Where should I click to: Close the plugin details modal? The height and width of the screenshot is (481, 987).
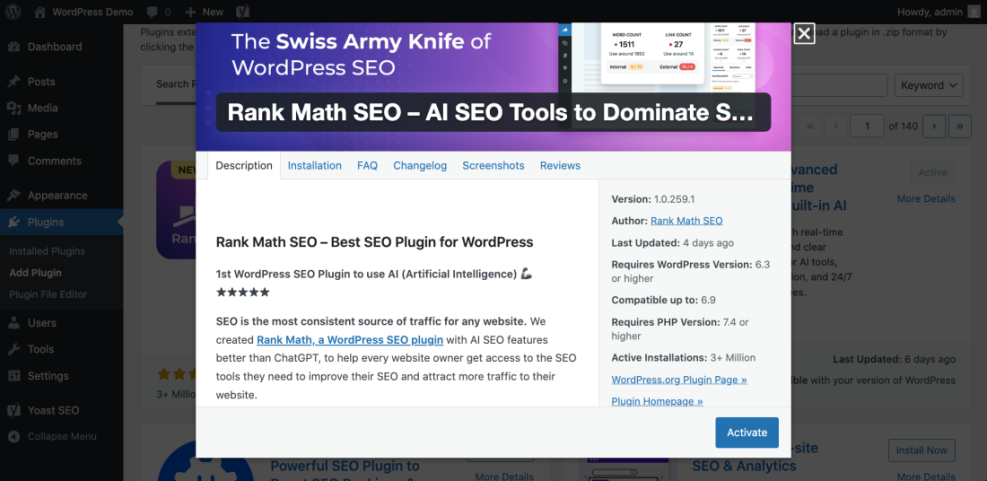(804, 33)
